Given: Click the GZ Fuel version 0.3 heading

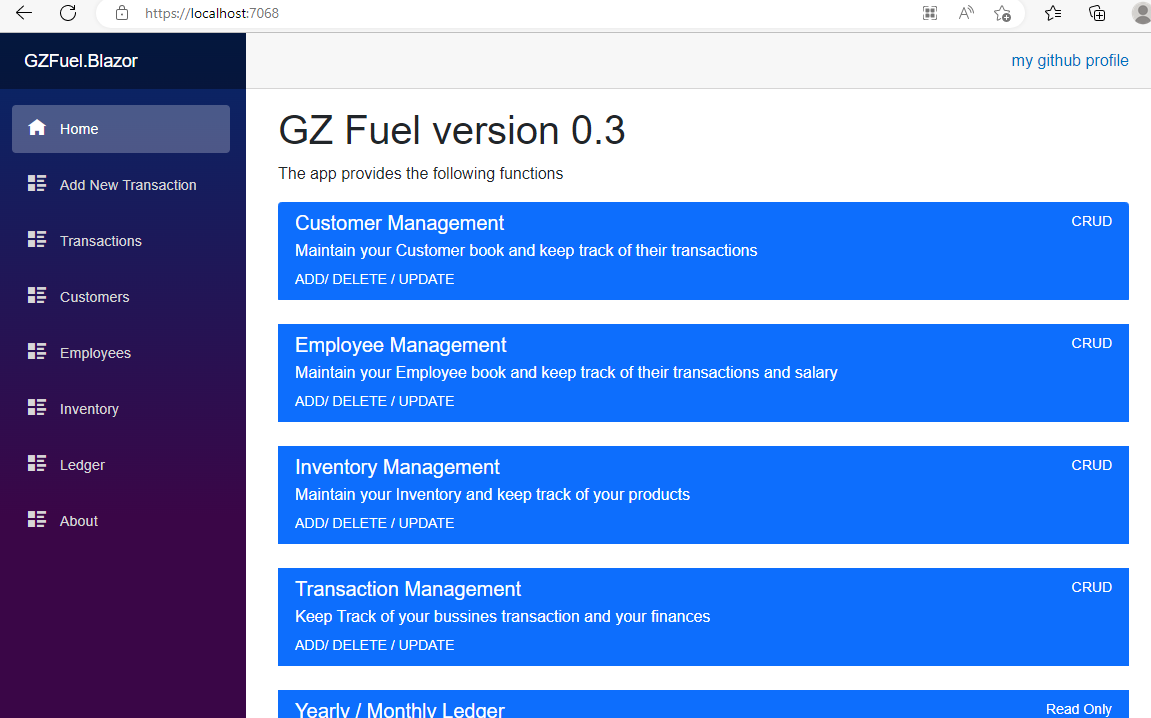Looking at the screenshot, I should (x=451, y=131).
